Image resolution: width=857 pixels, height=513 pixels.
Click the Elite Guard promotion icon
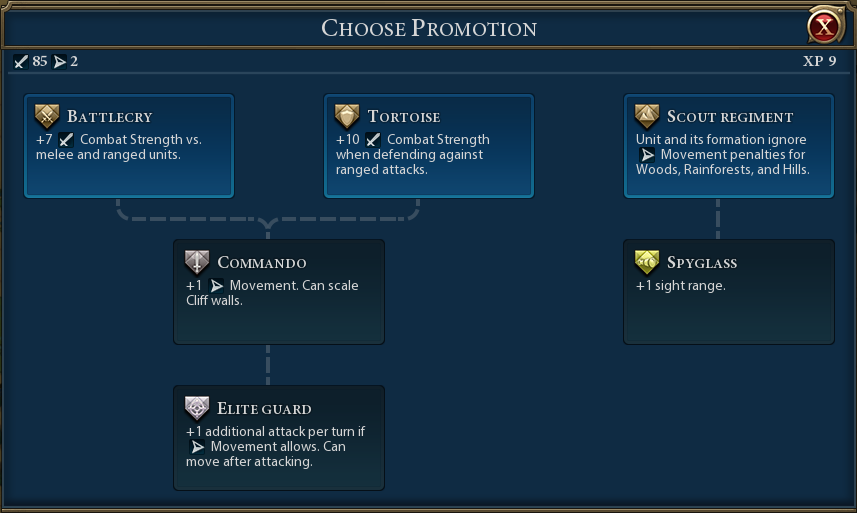coord(197,408)
